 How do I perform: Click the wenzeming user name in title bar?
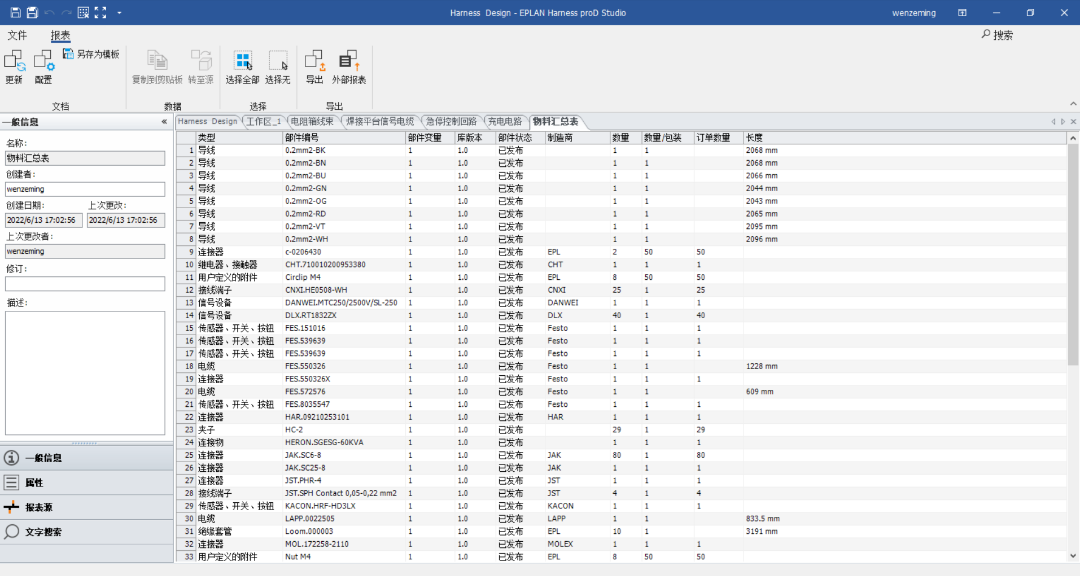[914, 12]
